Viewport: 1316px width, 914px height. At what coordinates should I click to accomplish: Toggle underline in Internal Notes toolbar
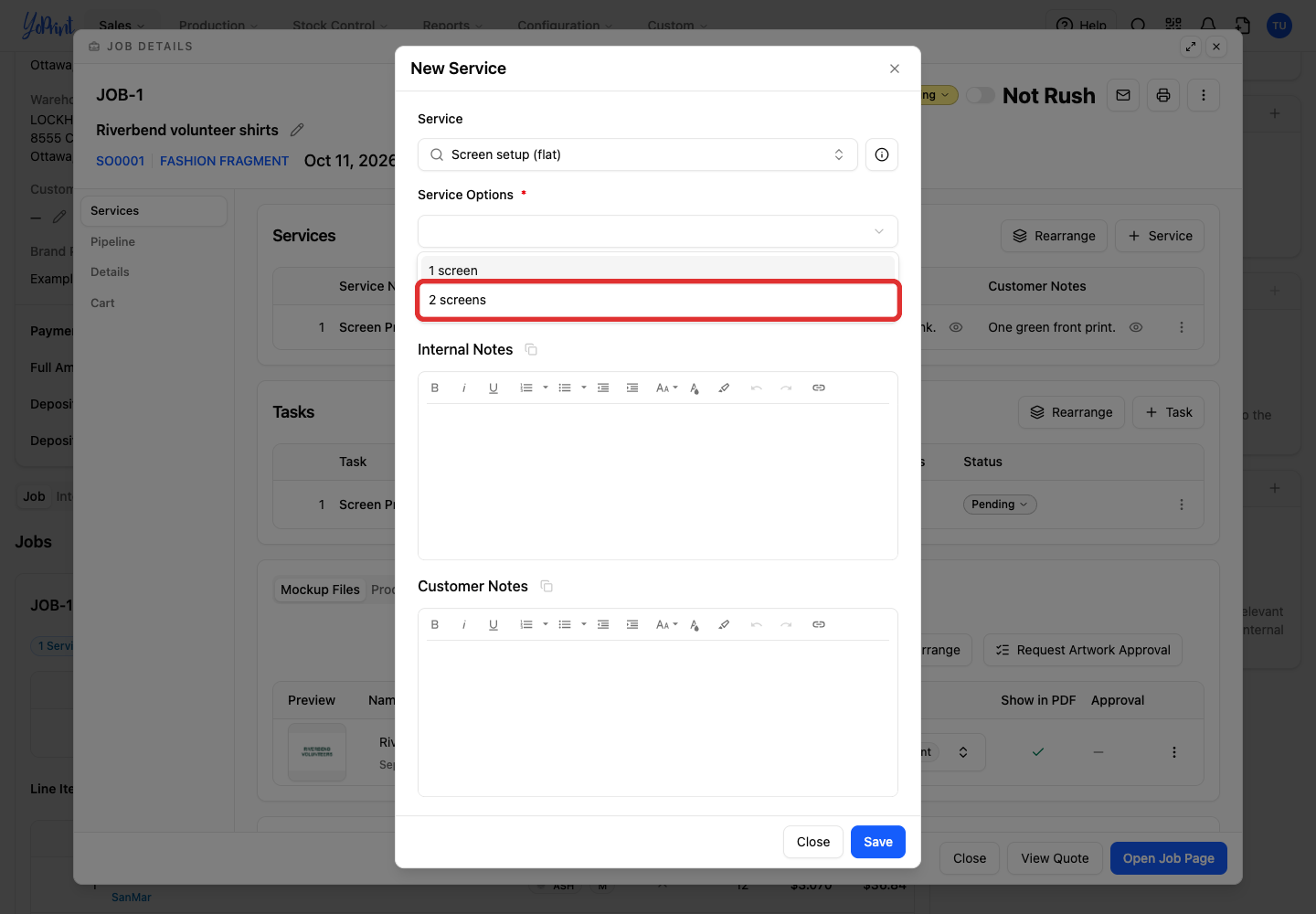point(493,388)
